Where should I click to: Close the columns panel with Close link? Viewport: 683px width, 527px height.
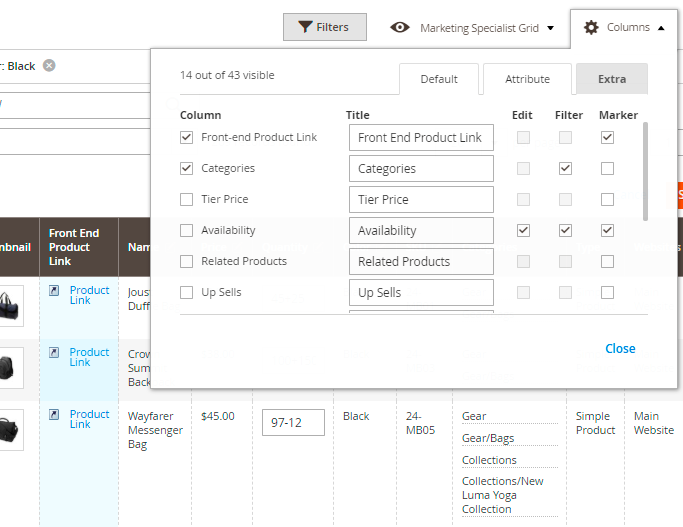pyautogui.click(x=620, y=349)
